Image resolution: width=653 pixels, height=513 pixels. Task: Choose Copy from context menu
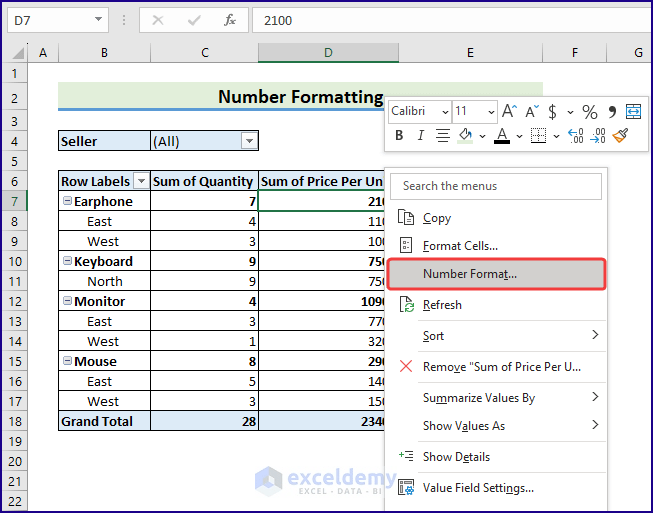click(496, 218)
